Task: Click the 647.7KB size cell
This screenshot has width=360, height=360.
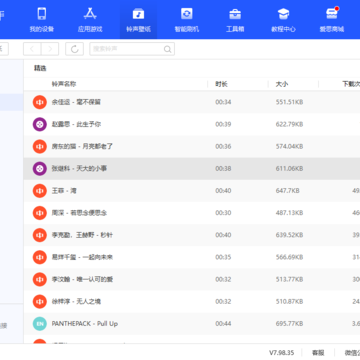Action: tap(287, 191)
